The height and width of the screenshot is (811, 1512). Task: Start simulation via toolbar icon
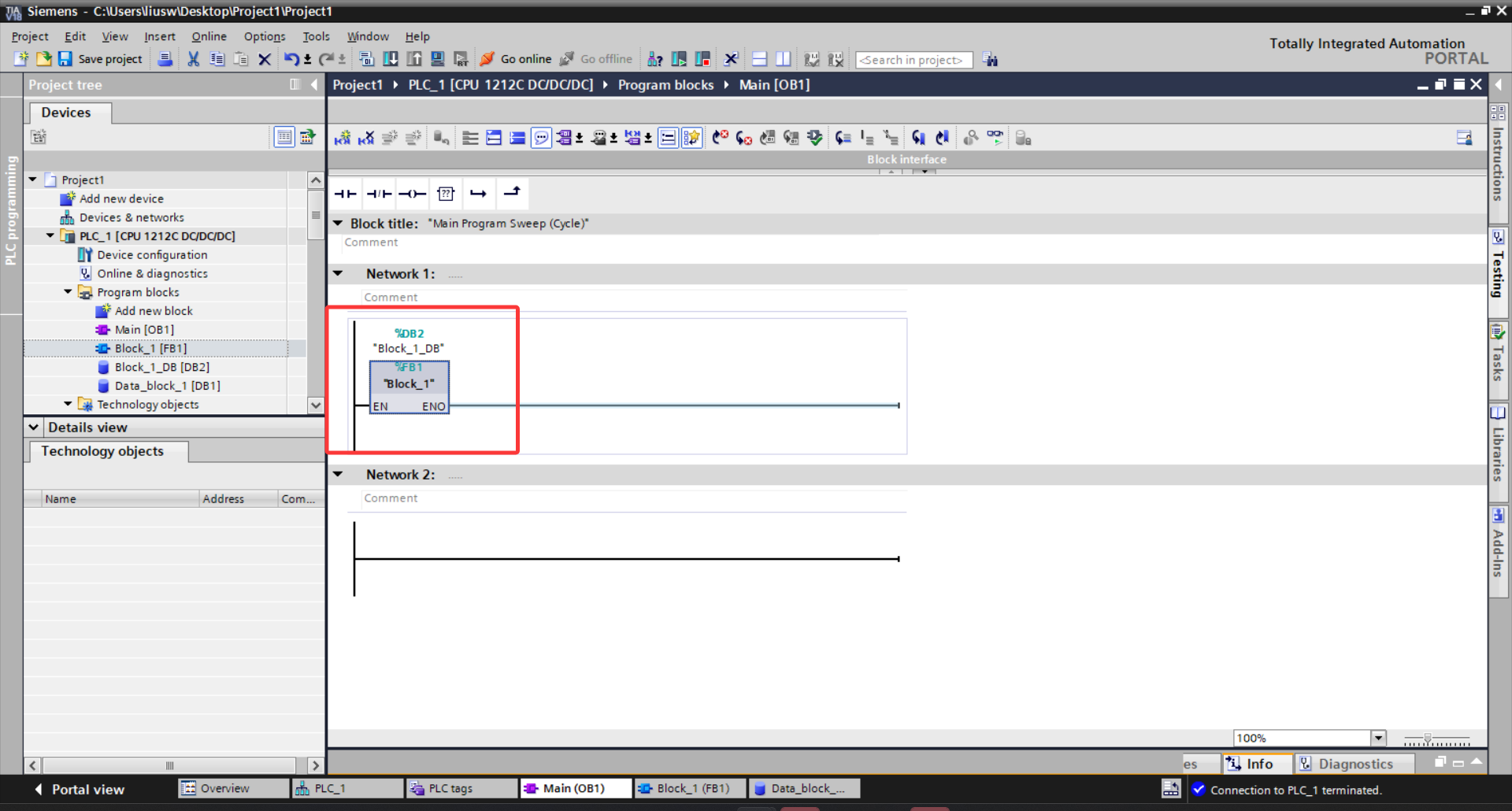coord(438,59)
